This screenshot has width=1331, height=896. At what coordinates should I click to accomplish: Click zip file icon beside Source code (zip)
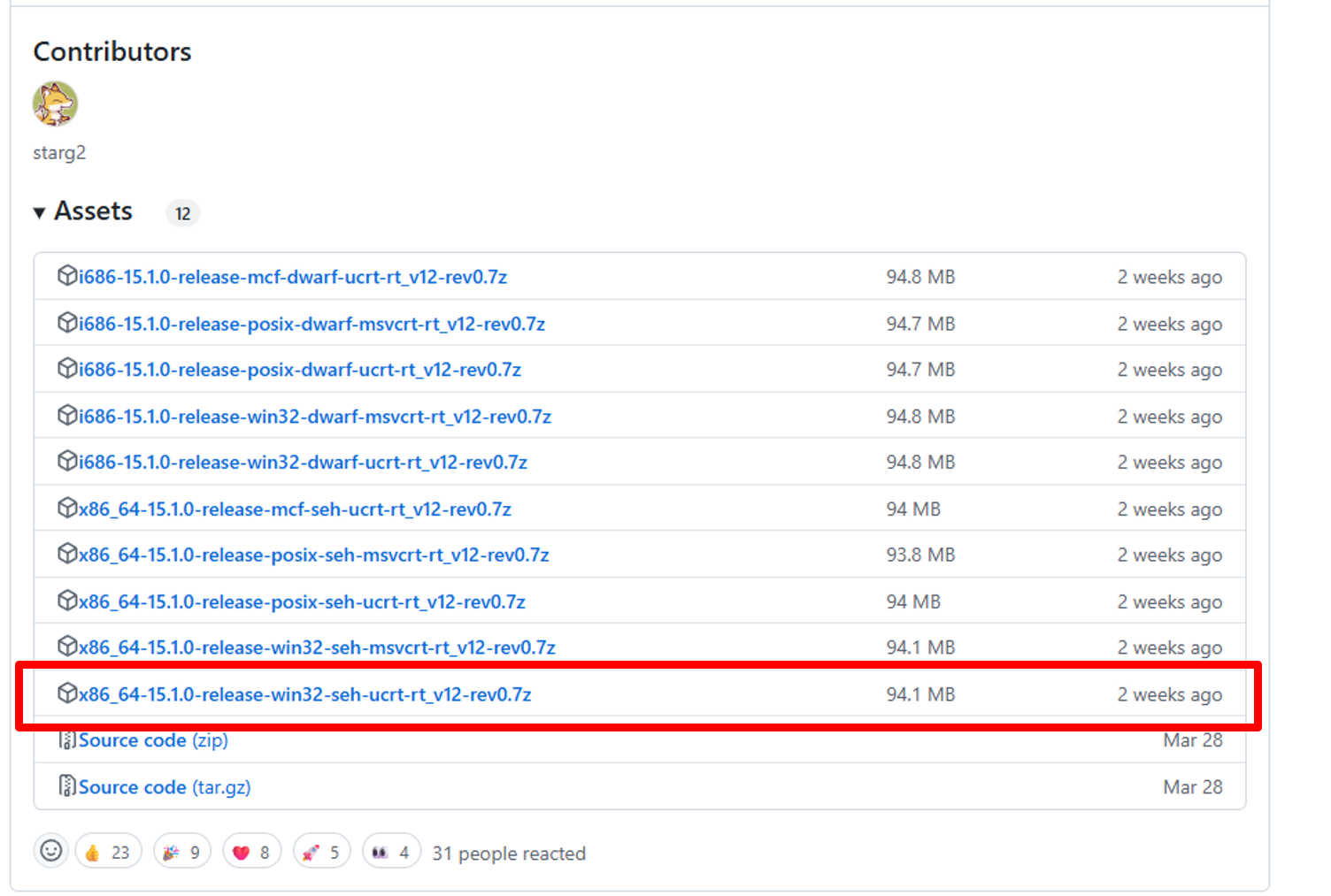[x=67, y=740]
